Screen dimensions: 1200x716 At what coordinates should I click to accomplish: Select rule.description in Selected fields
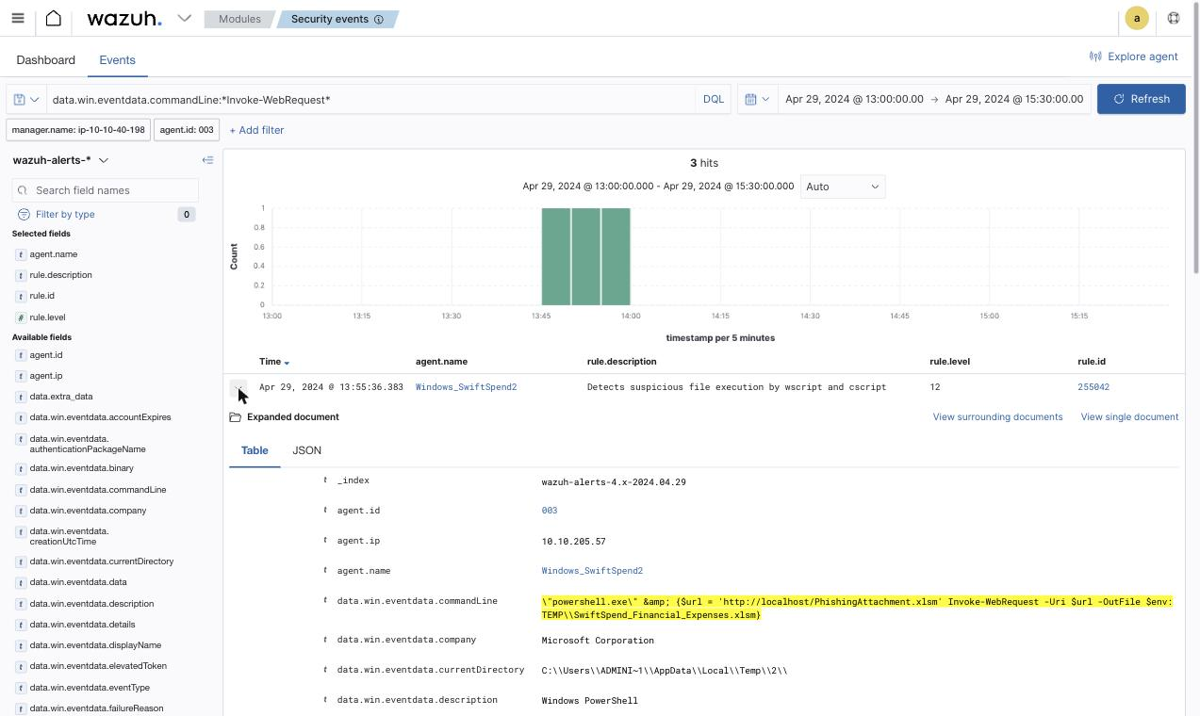[x=61, y=275]
